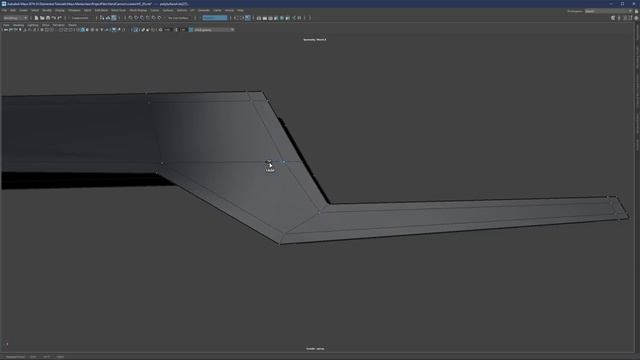Open the panel Shading menu

(18, 25)
